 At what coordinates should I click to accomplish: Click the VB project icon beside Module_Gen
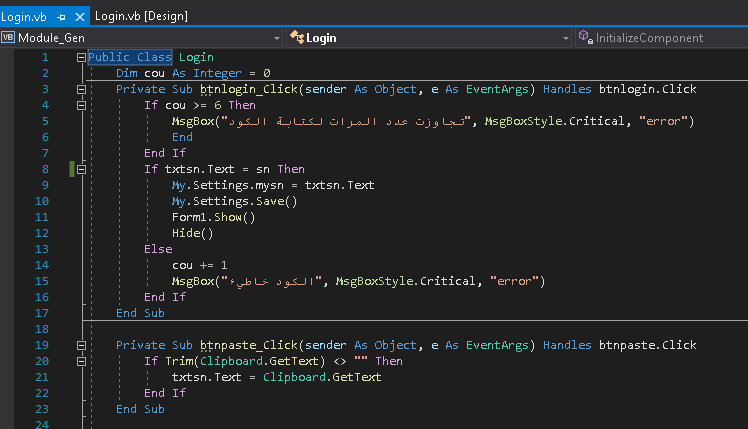[8, 37]
